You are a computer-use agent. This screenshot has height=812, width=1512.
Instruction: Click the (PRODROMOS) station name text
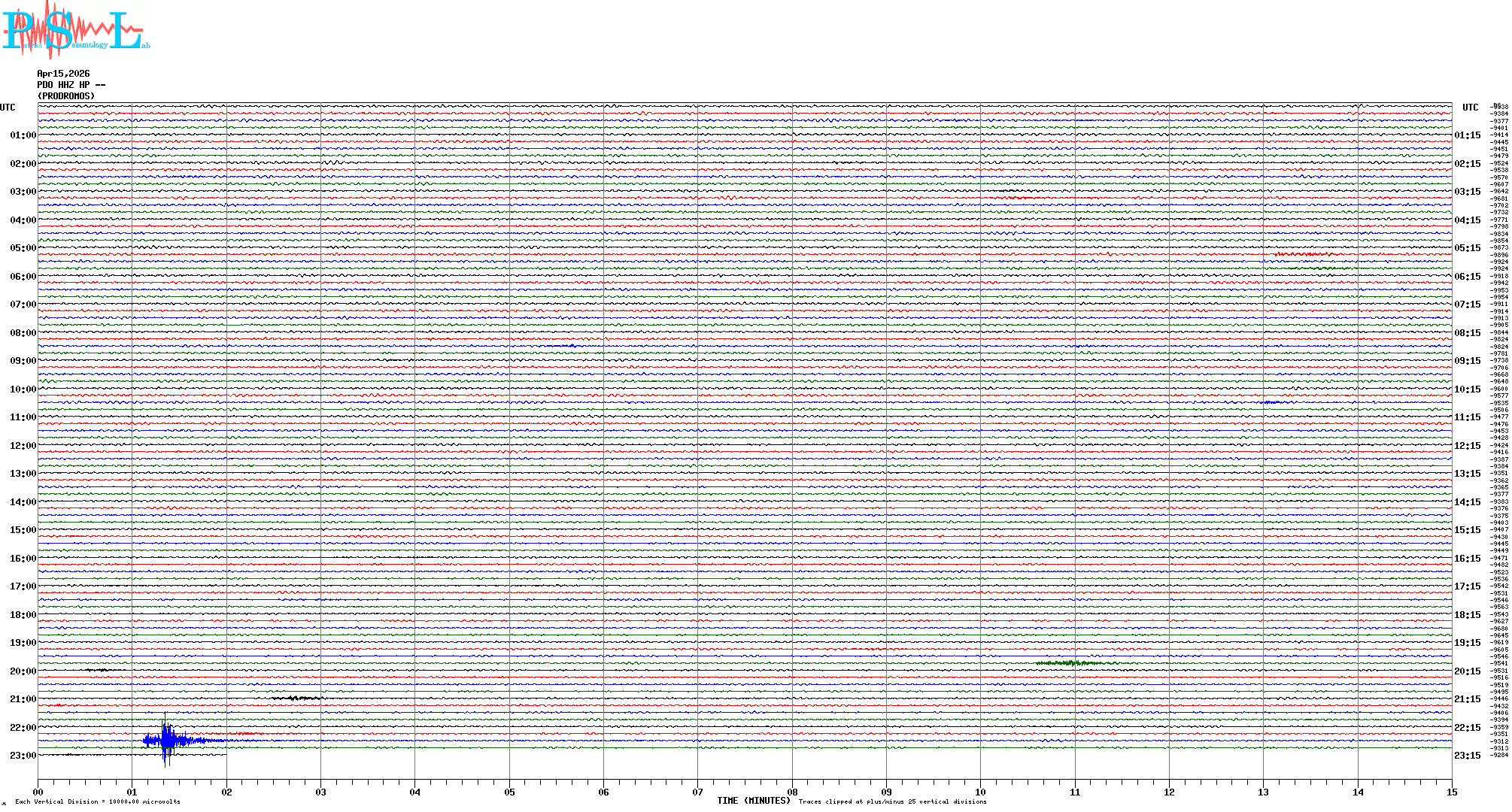(x=66, y=96)
